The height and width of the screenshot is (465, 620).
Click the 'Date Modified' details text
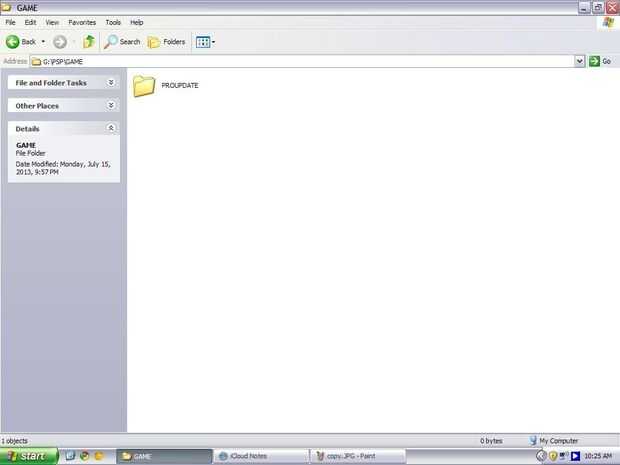coord(63,168)
